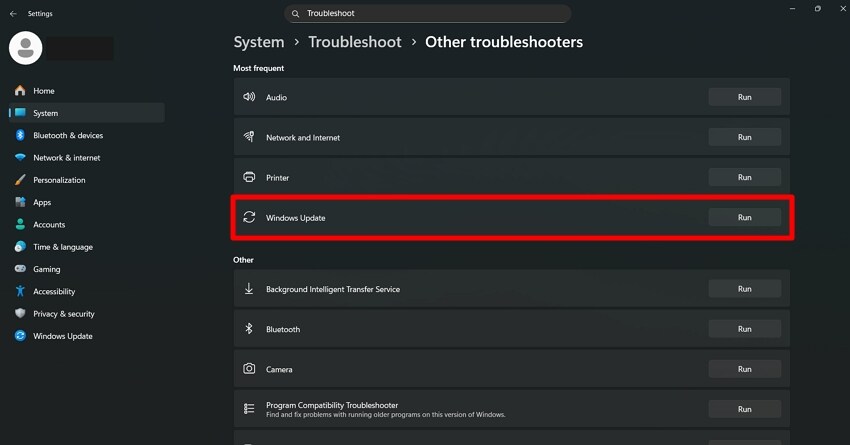Open Gaming settings page

point(87,269)
